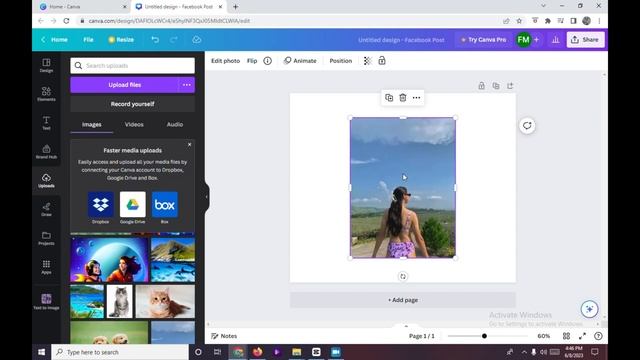Toggle the lock icon in toolbar
Image resolution: width=640 pixels, height=360 pixels.
(382, 61)
